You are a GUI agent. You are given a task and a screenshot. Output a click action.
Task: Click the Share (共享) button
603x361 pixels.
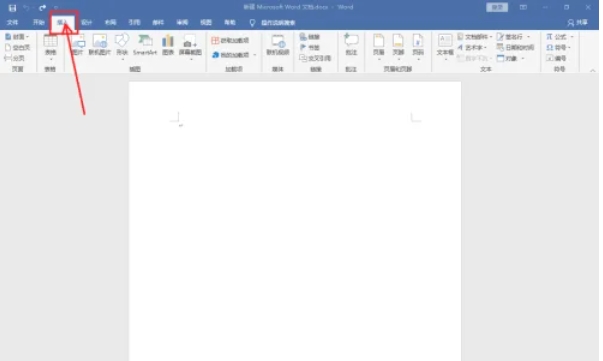[578, 23]
